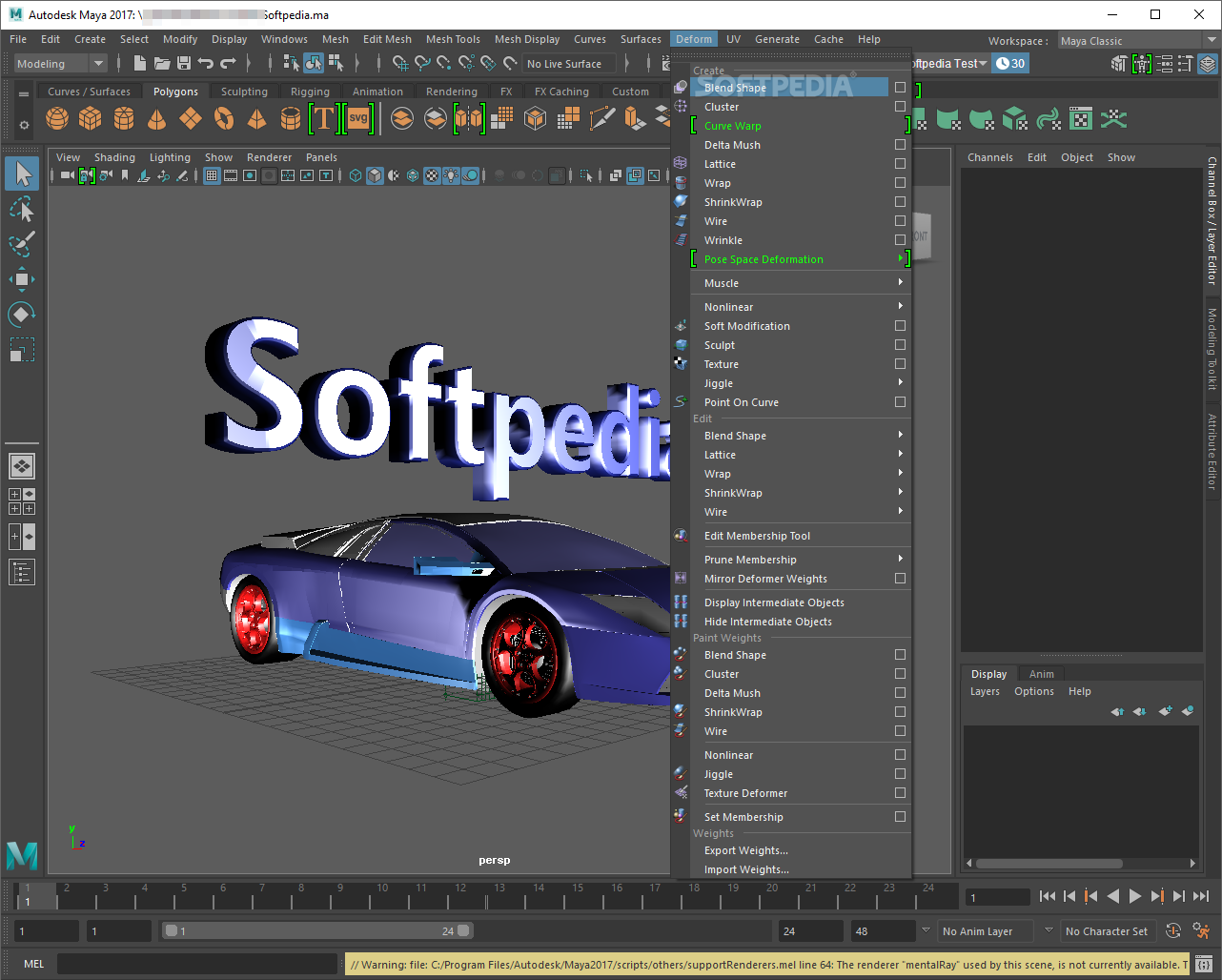Activate the Select tool arrow in the toolbox
The image size is (1222, 980).
(x=23, y=174)
